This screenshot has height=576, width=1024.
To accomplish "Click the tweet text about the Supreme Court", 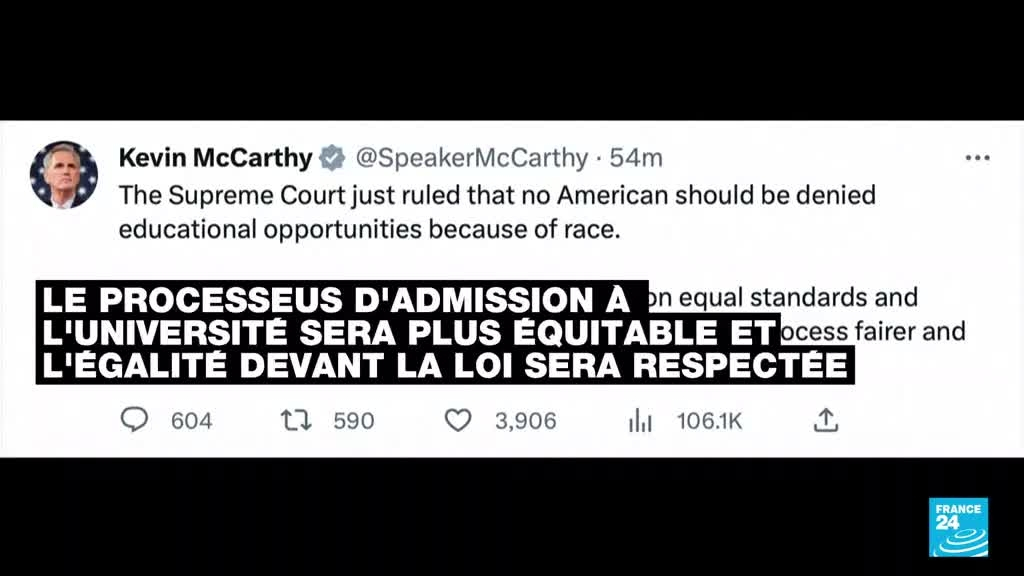I will pyautogui.click(x=497, y=212).
